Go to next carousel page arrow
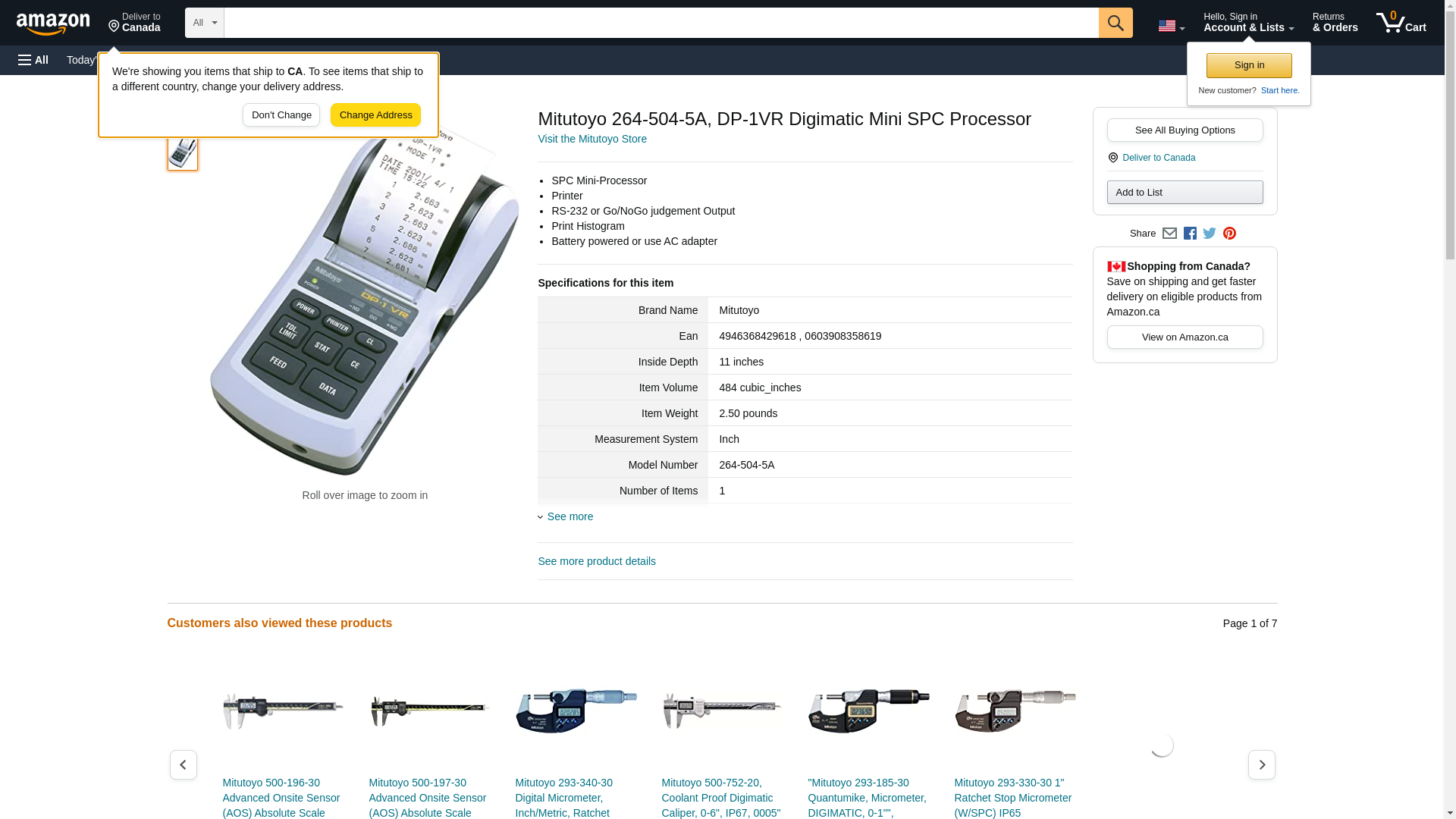This screenshot has height=819, width=1456. click(x=1261, y=764)
